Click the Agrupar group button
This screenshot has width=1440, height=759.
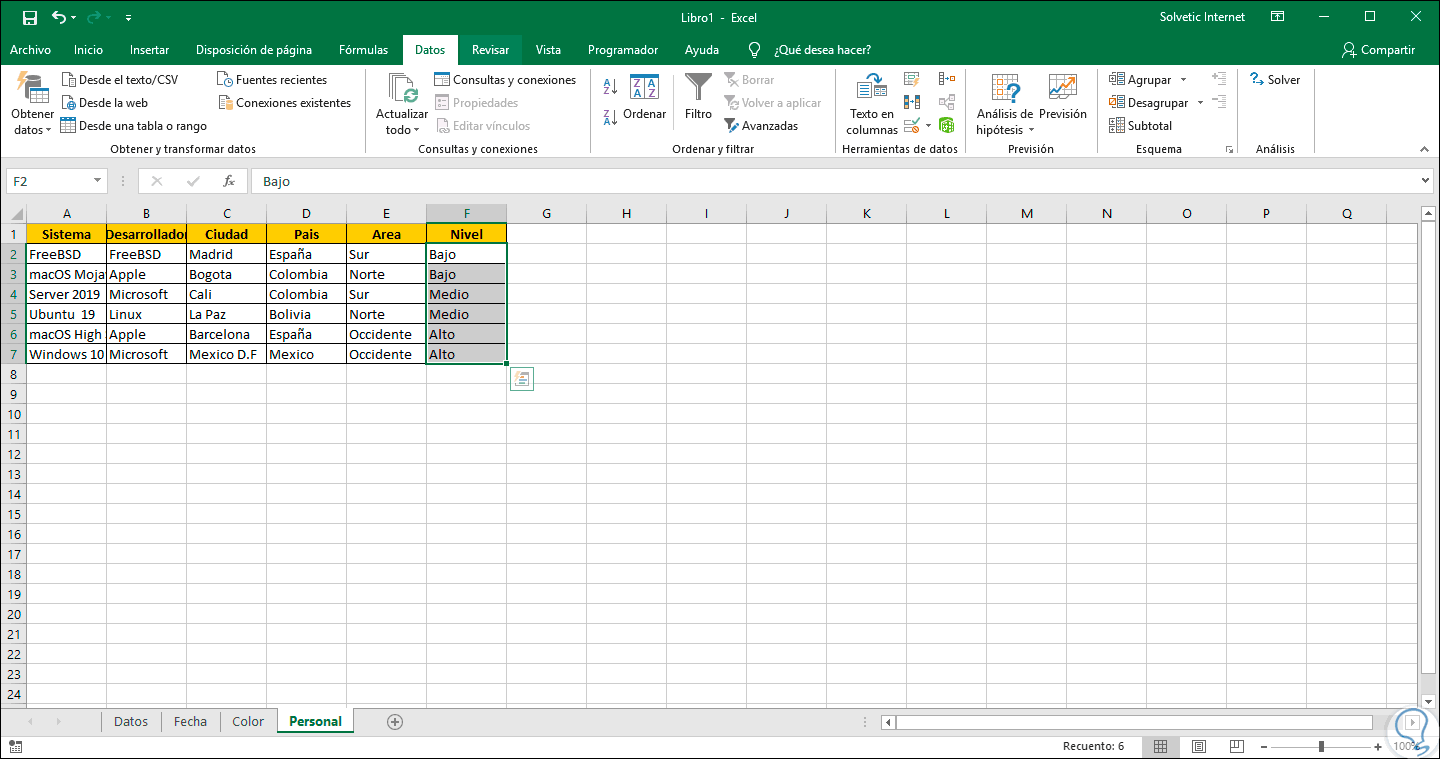(x=1140, y=80)
